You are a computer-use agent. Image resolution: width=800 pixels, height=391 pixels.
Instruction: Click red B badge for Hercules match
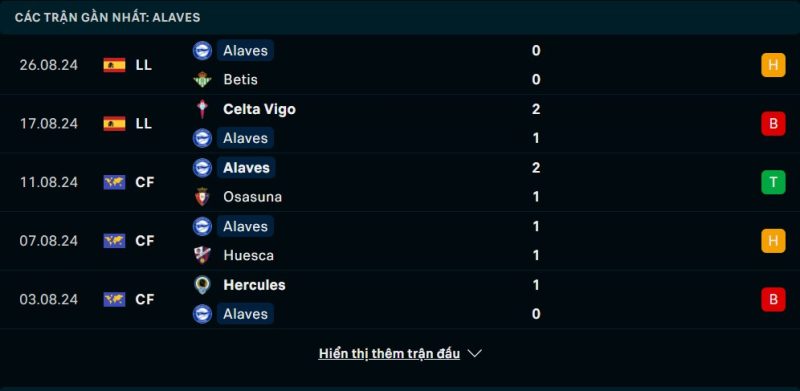point(773,299)
